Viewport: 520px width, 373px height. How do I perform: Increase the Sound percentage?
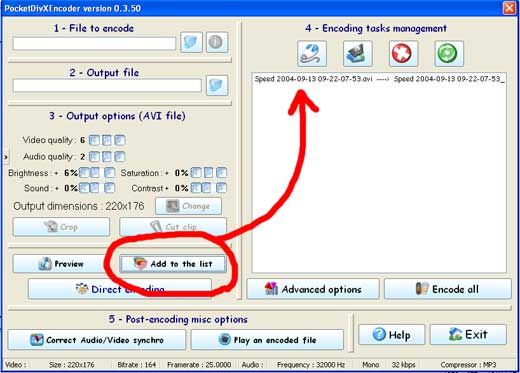tap(109, 188)
